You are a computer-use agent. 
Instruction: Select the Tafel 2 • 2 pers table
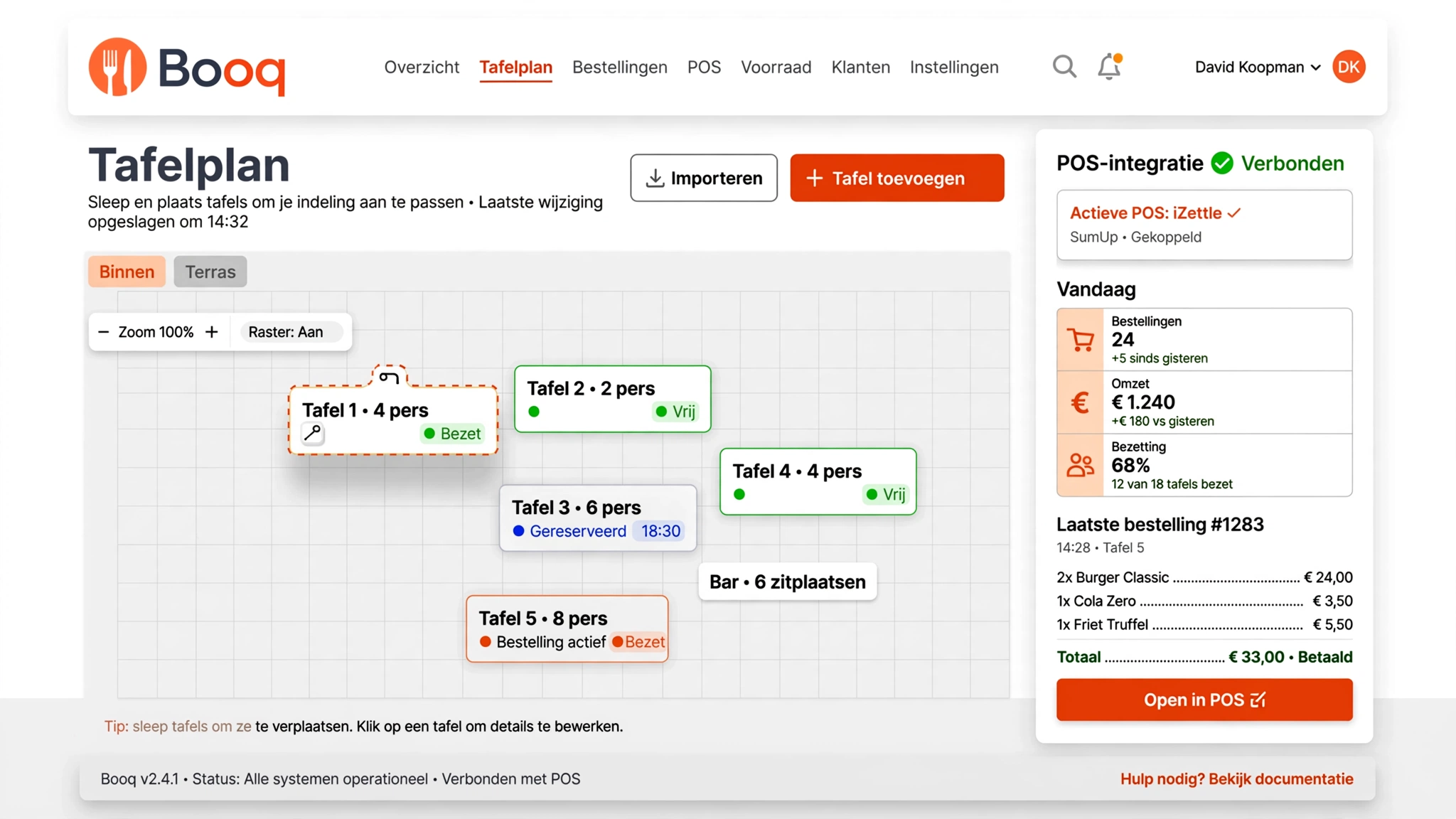point(613,399)
